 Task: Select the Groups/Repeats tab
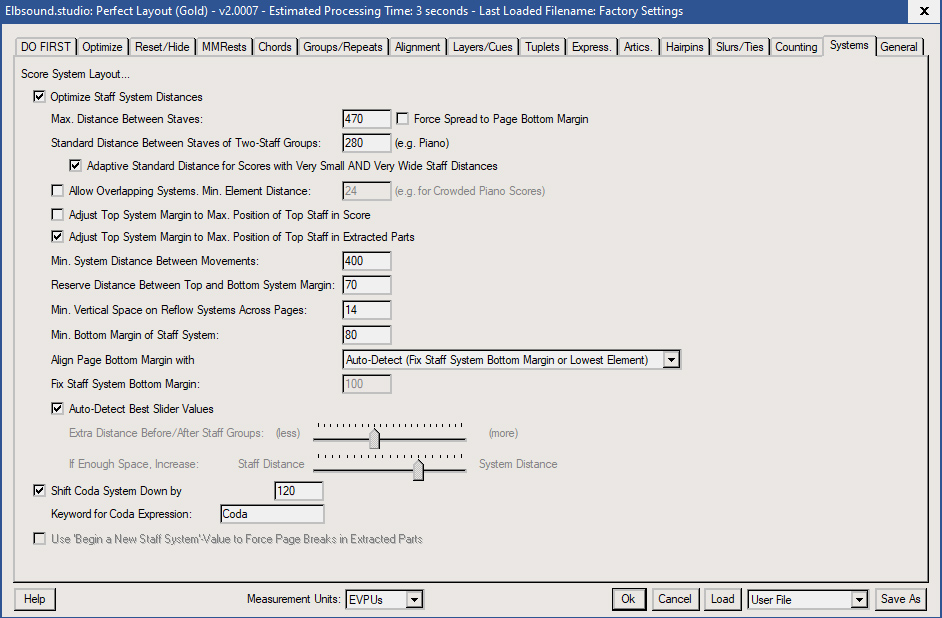coord(343,47)
